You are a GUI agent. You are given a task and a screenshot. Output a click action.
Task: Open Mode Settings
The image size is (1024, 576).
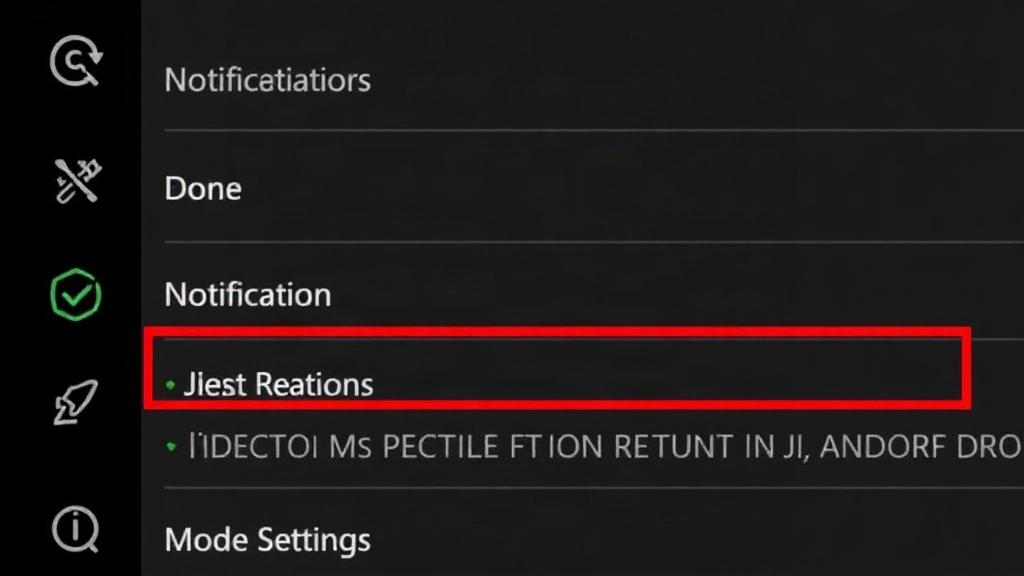[x=268, y=540]
